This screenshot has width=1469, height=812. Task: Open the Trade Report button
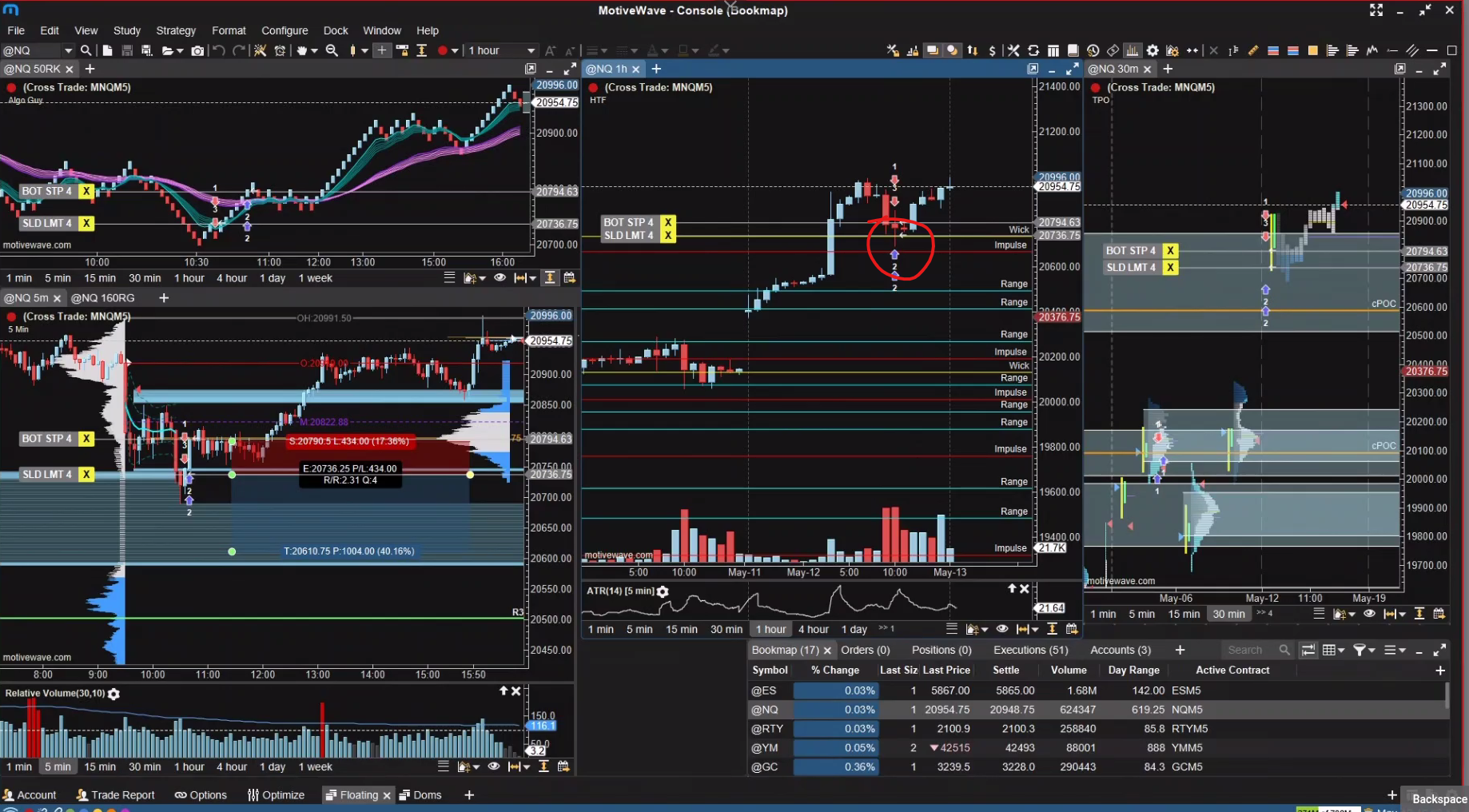click(x=116, y=794)
